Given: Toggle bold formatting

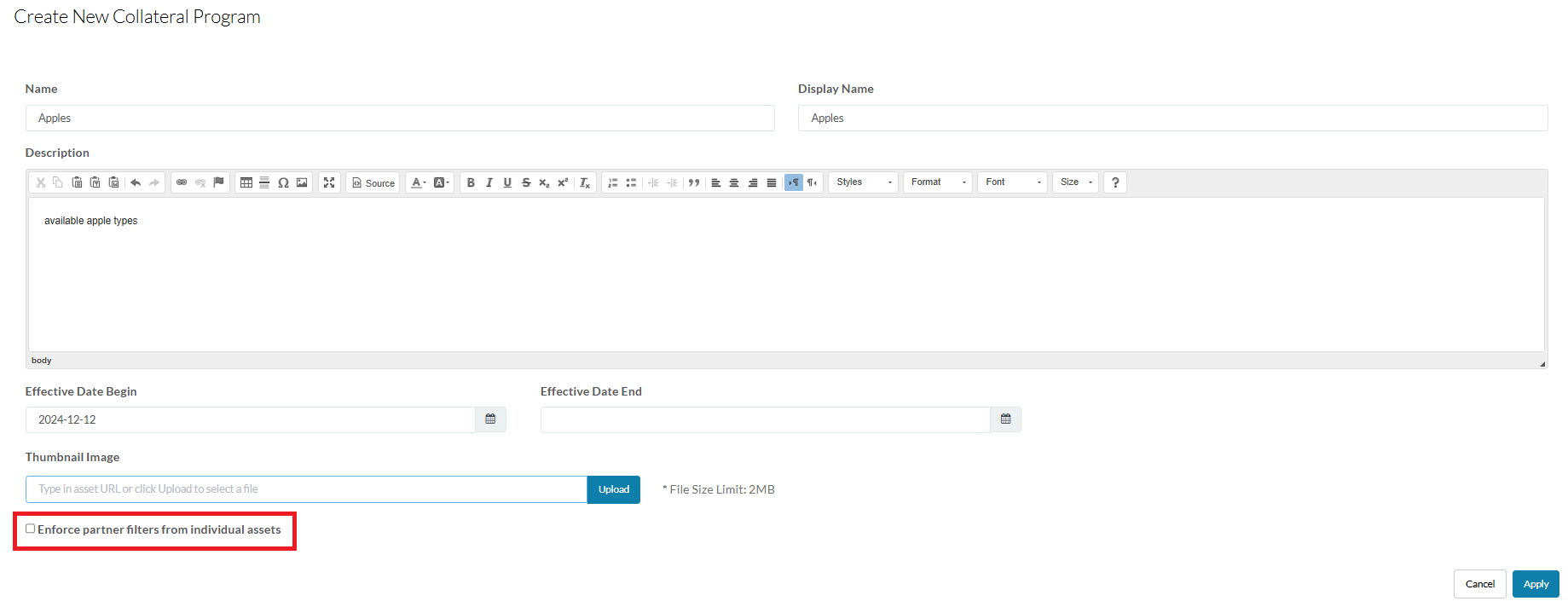Looking at the screenshot, I should point(471,182).
